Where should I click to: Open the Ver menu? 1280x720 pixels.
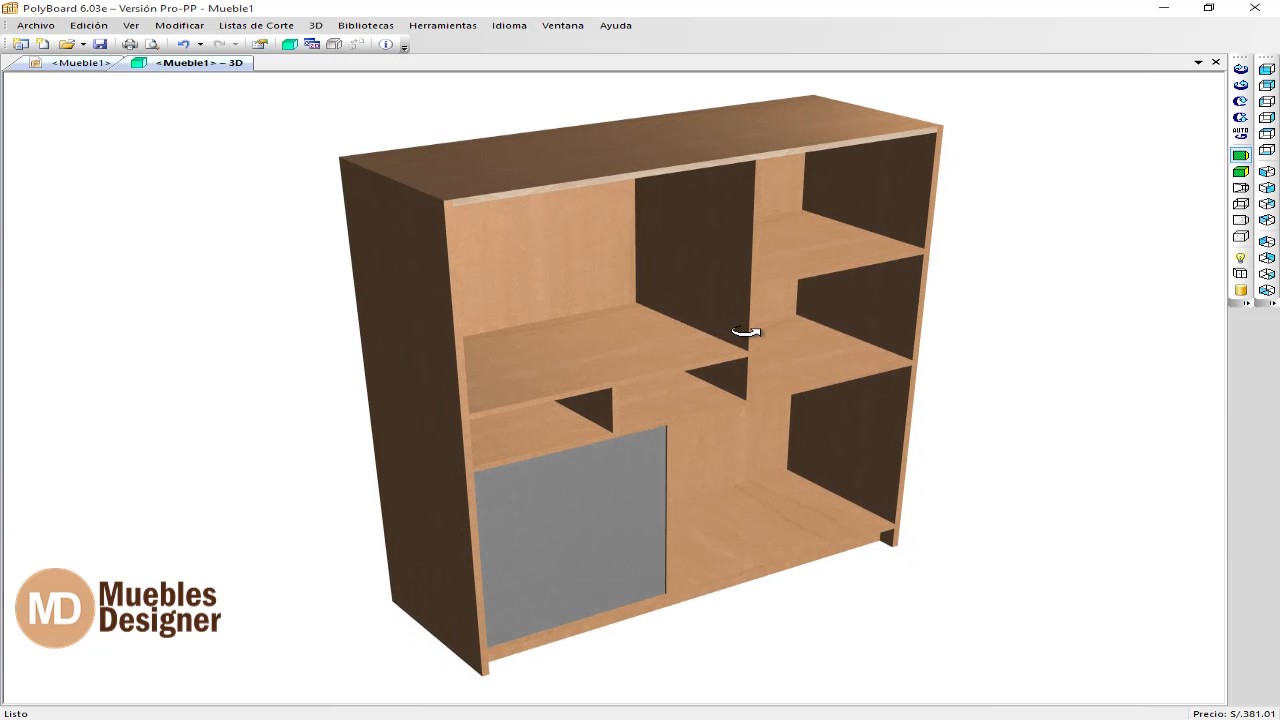[131, 25]
